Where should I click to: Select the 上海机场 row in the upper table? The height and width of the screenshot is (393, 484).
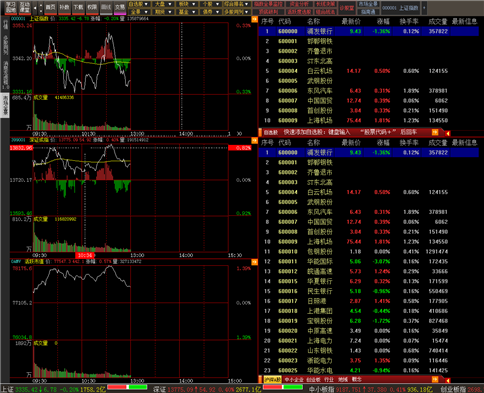pos(369,120)
